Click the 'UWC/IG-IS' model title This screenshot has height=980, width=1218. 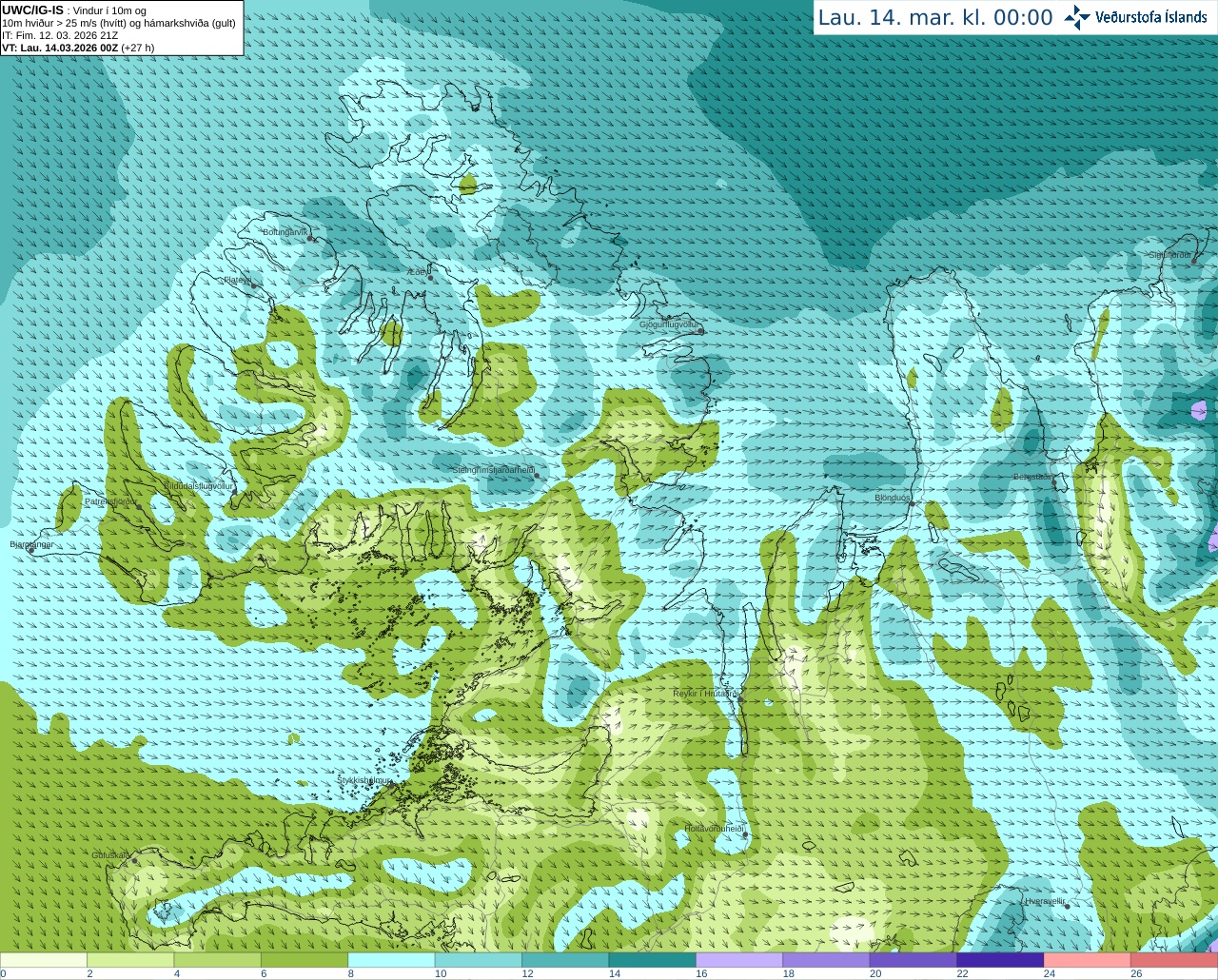pos(32,10)
